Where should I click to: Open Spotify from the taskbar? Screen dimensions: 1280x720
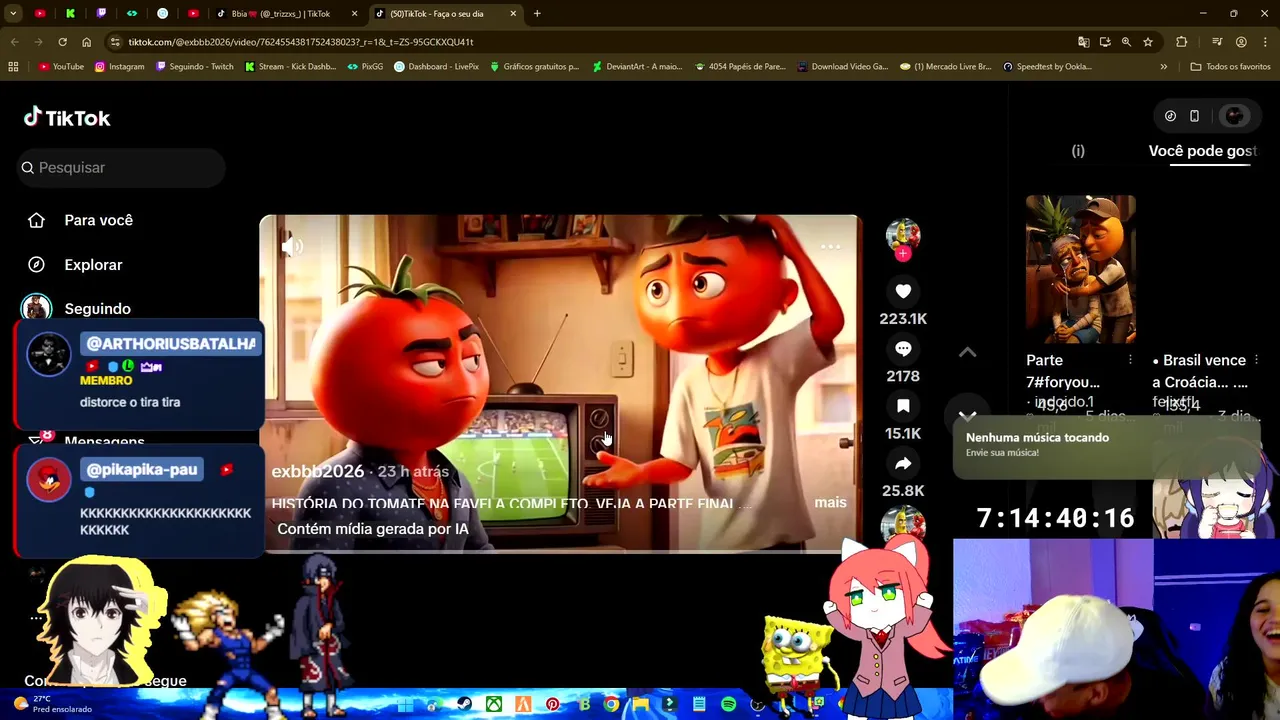[728, 704]
